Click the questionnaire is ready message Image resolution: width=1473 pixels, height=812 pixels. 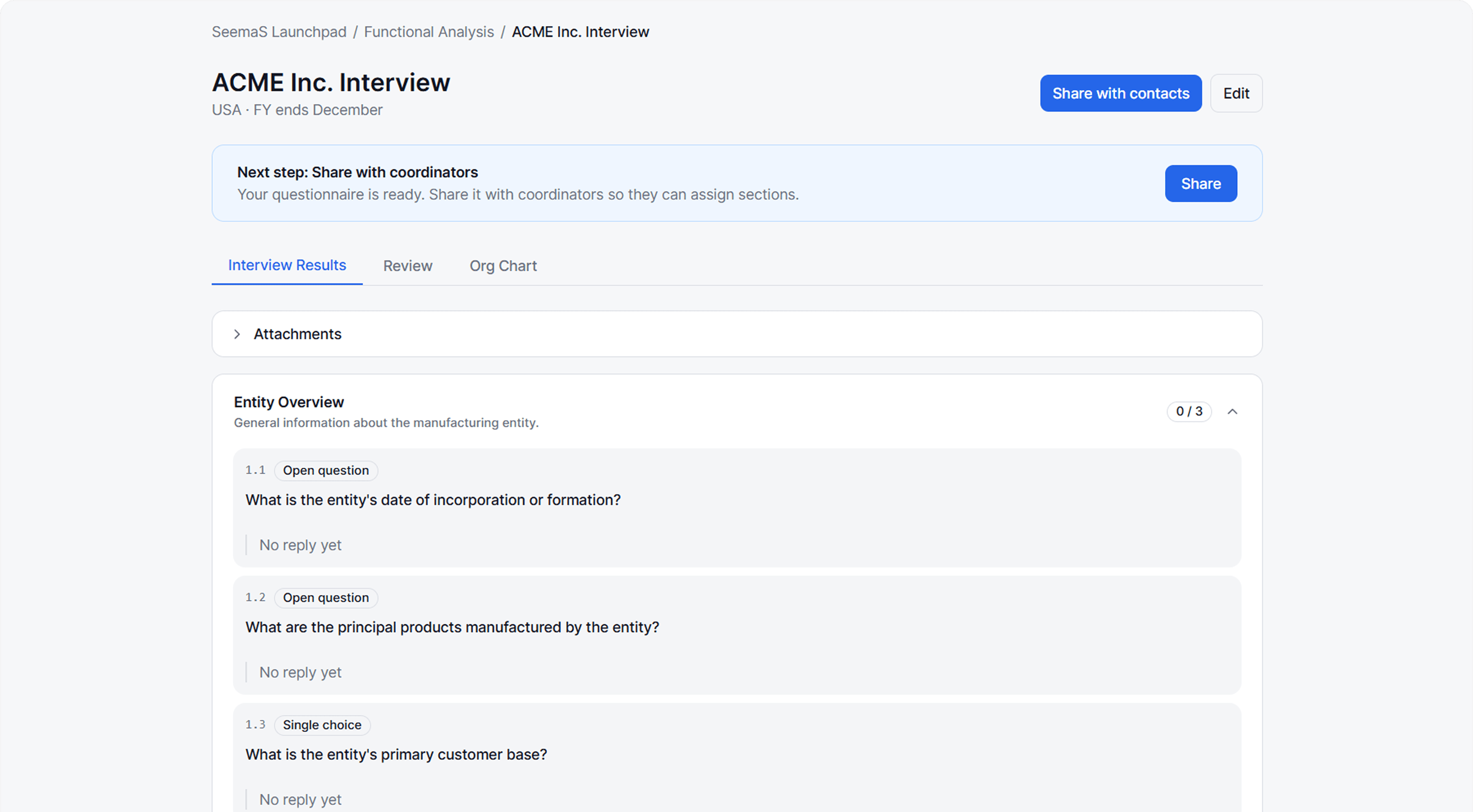[x=518, y=194]
